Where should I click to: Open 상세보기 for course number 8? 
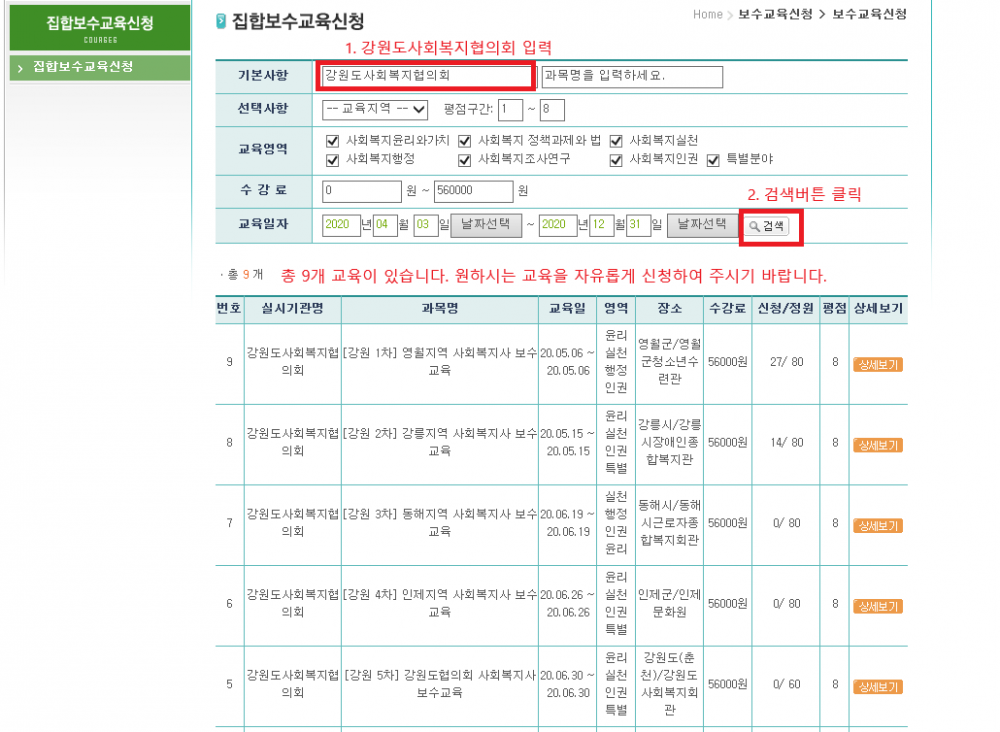[x=878, y=445]
